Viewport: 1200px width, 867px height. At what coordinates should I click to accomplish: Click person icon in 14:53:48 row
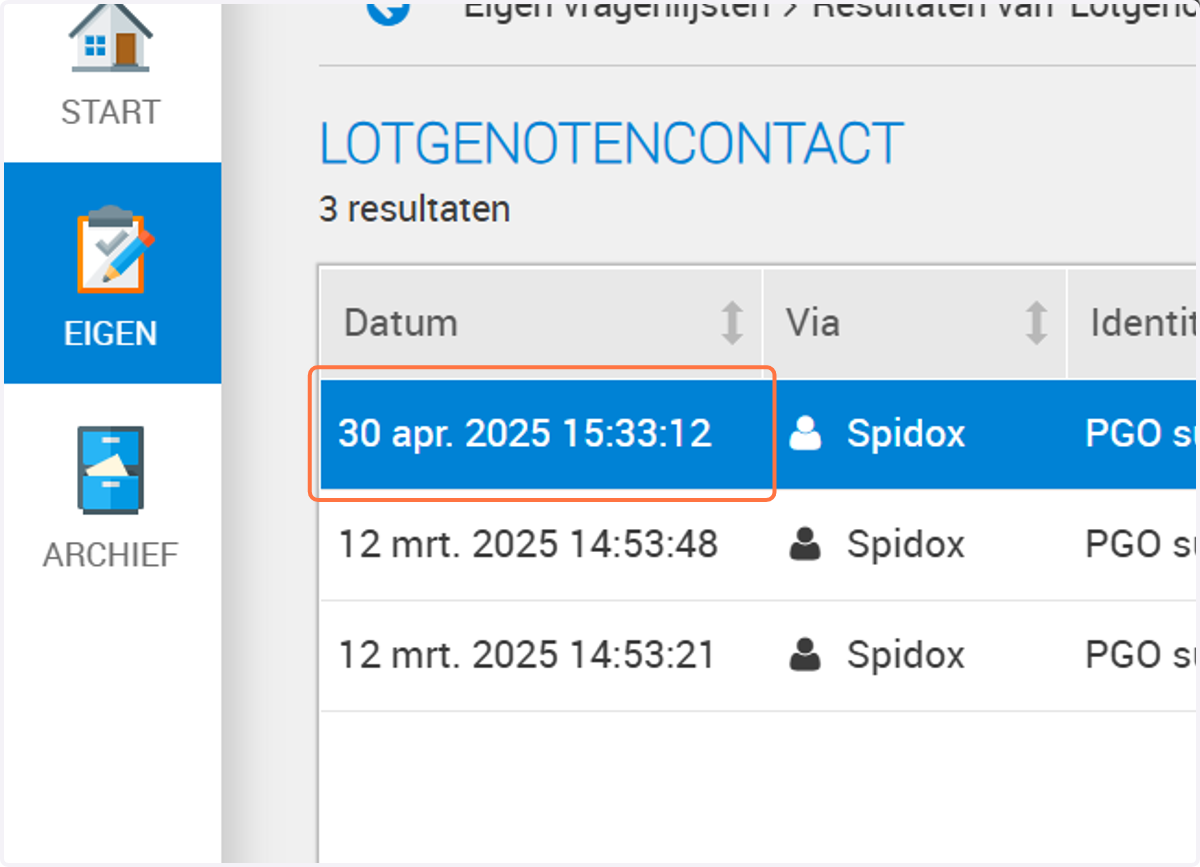coord(805,545)
